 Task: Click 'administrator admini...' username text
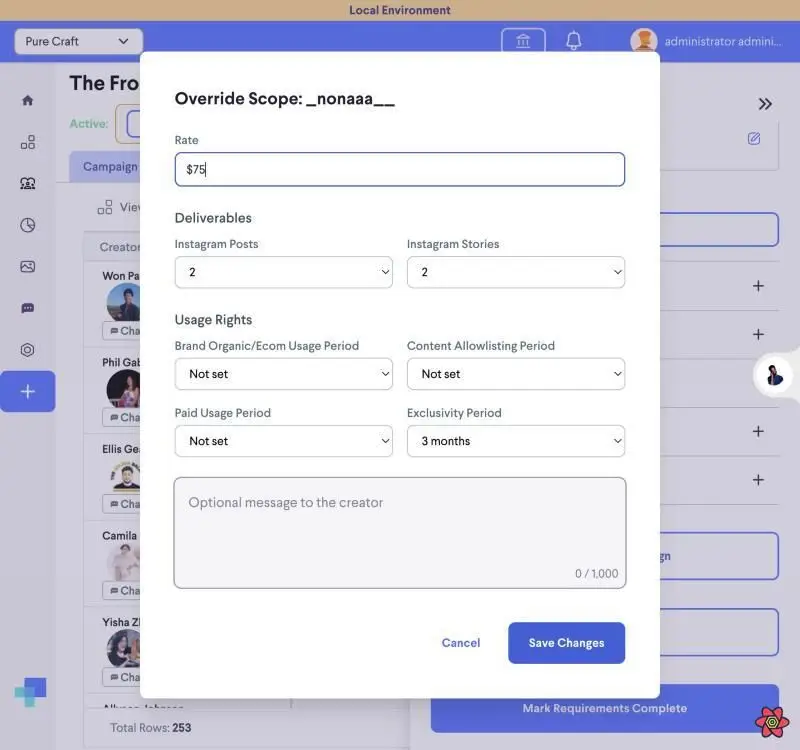pos(723,41)
